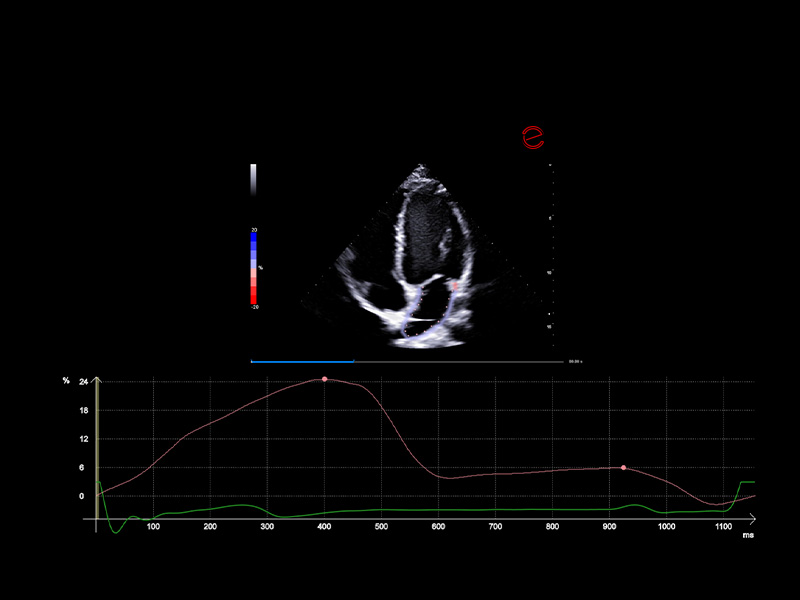Click the time readout beside playback bar
This screenshot has height=600, width=800.
point(575,360)
